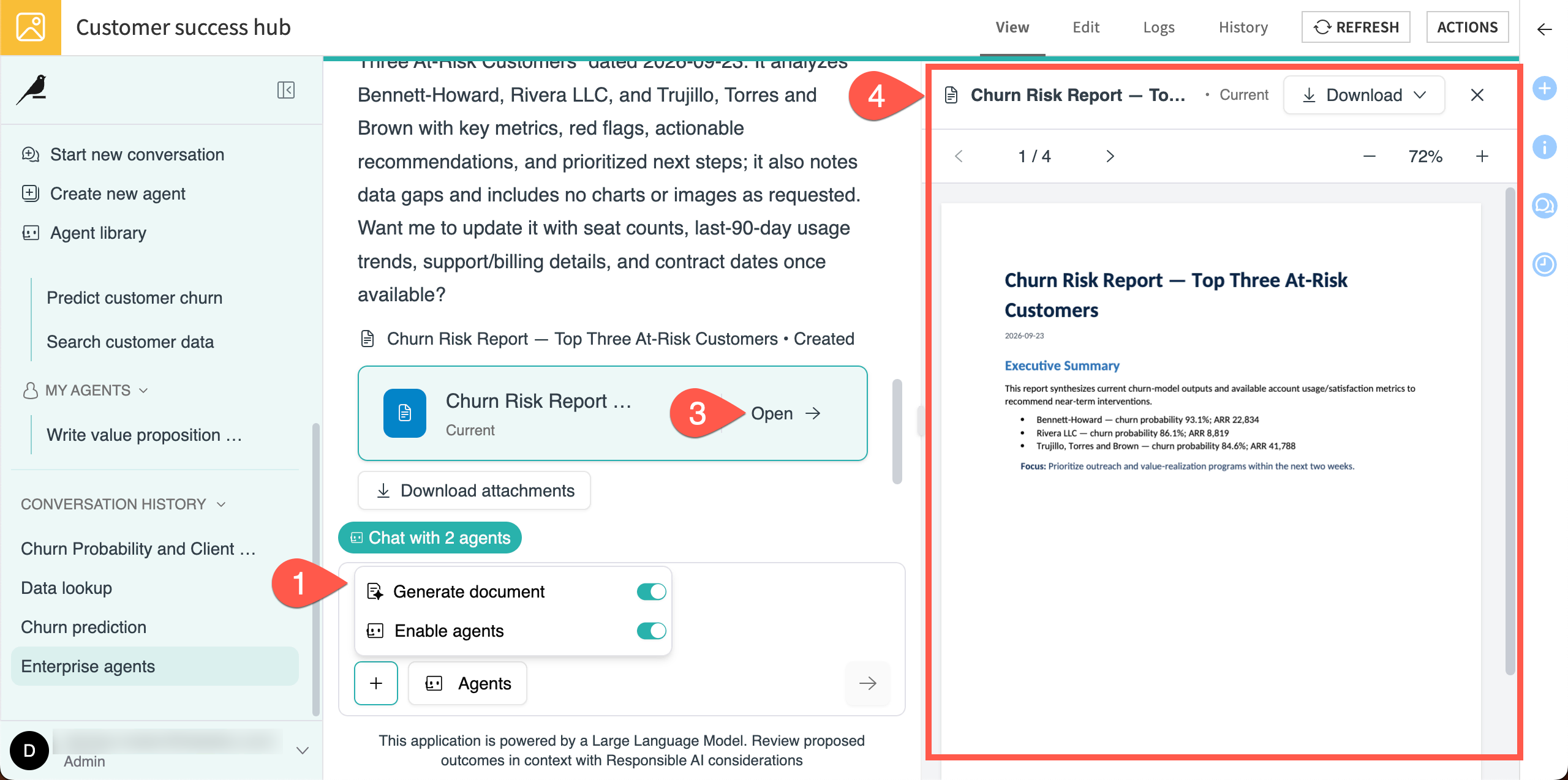Expand the Admin user menu chevron
Screen dimensions: 1568x780
click(x=302, y=750)
